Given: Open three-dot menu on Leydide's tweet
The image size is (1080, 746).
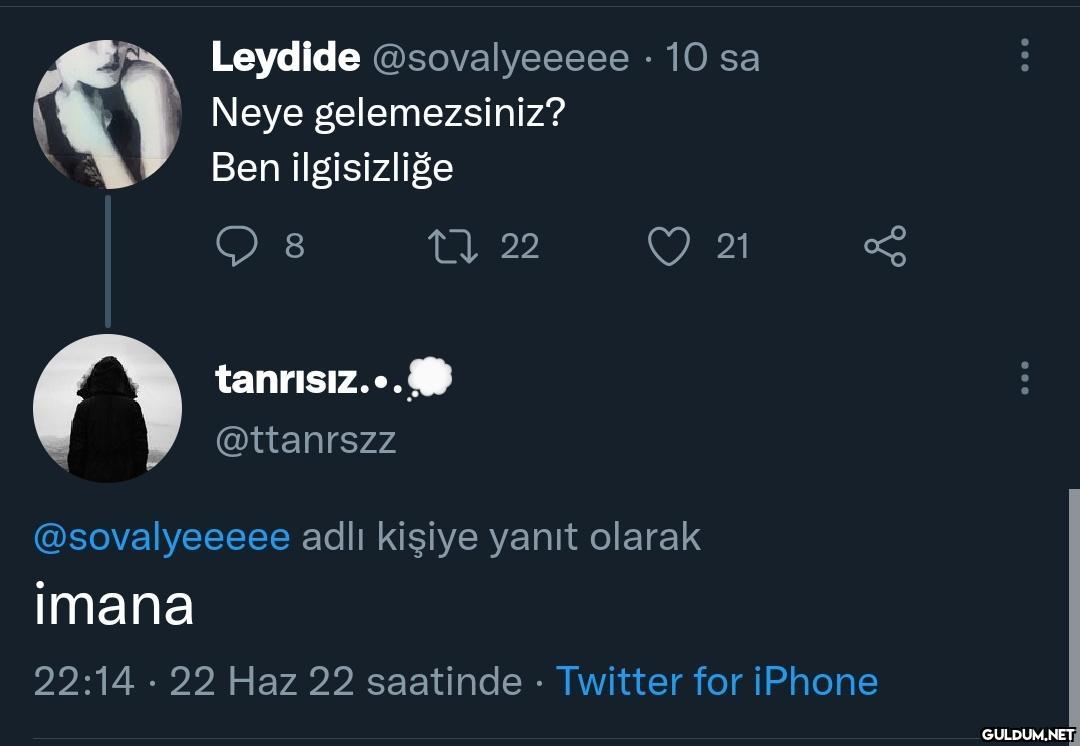Looking at the screenshot, I should (1024, 55).
